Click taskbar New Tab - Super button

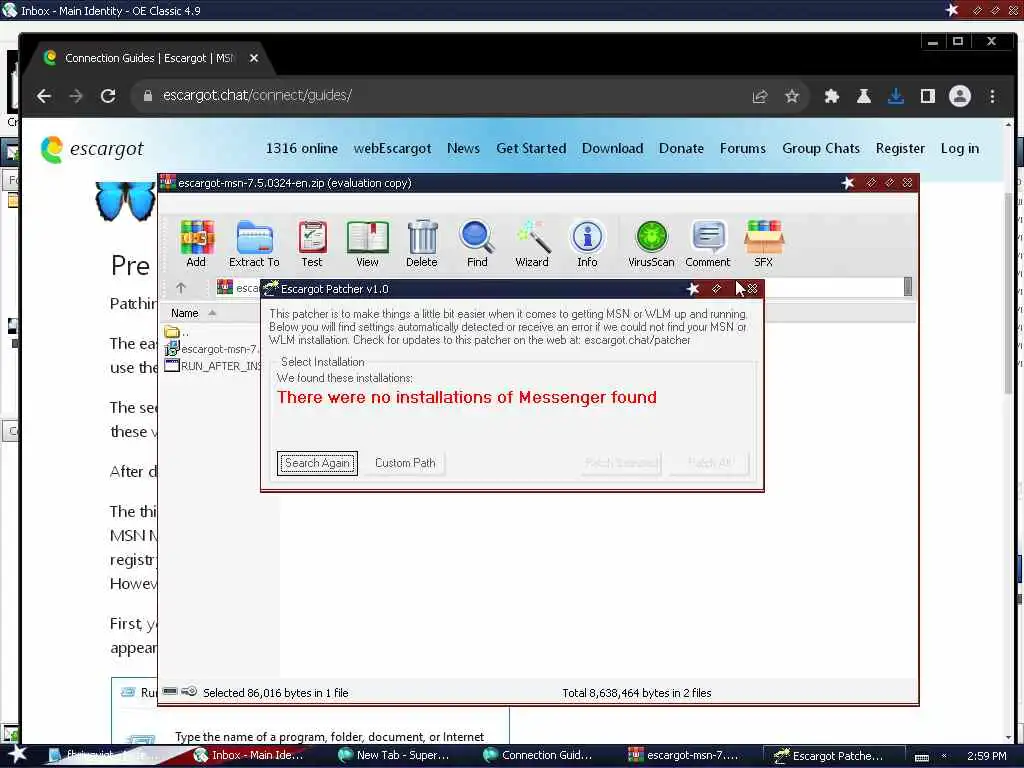(394, 756)
